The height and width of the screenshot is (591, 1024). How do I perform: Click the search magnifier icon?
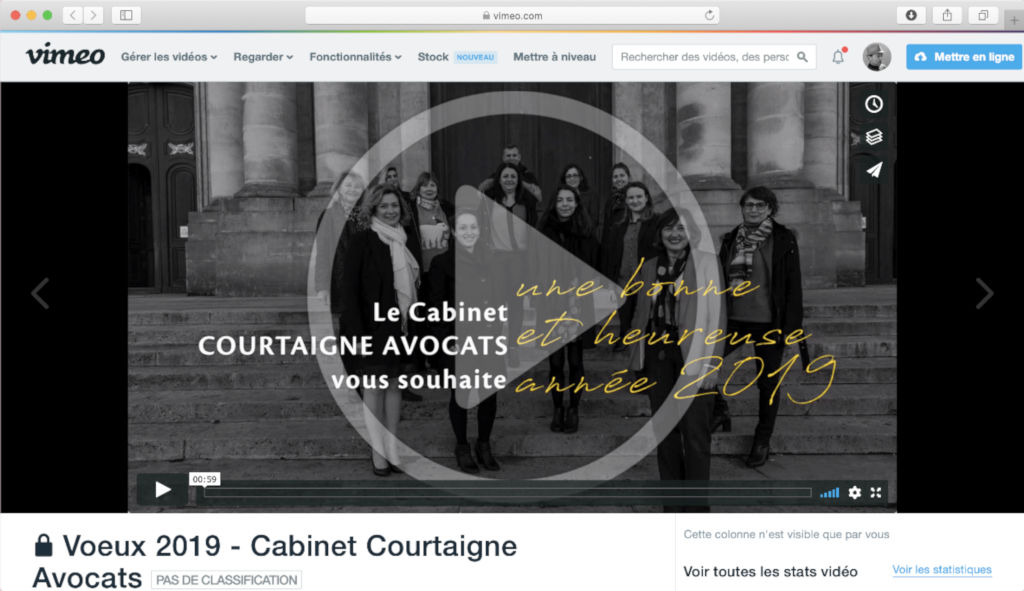click(x=802, y=57)
